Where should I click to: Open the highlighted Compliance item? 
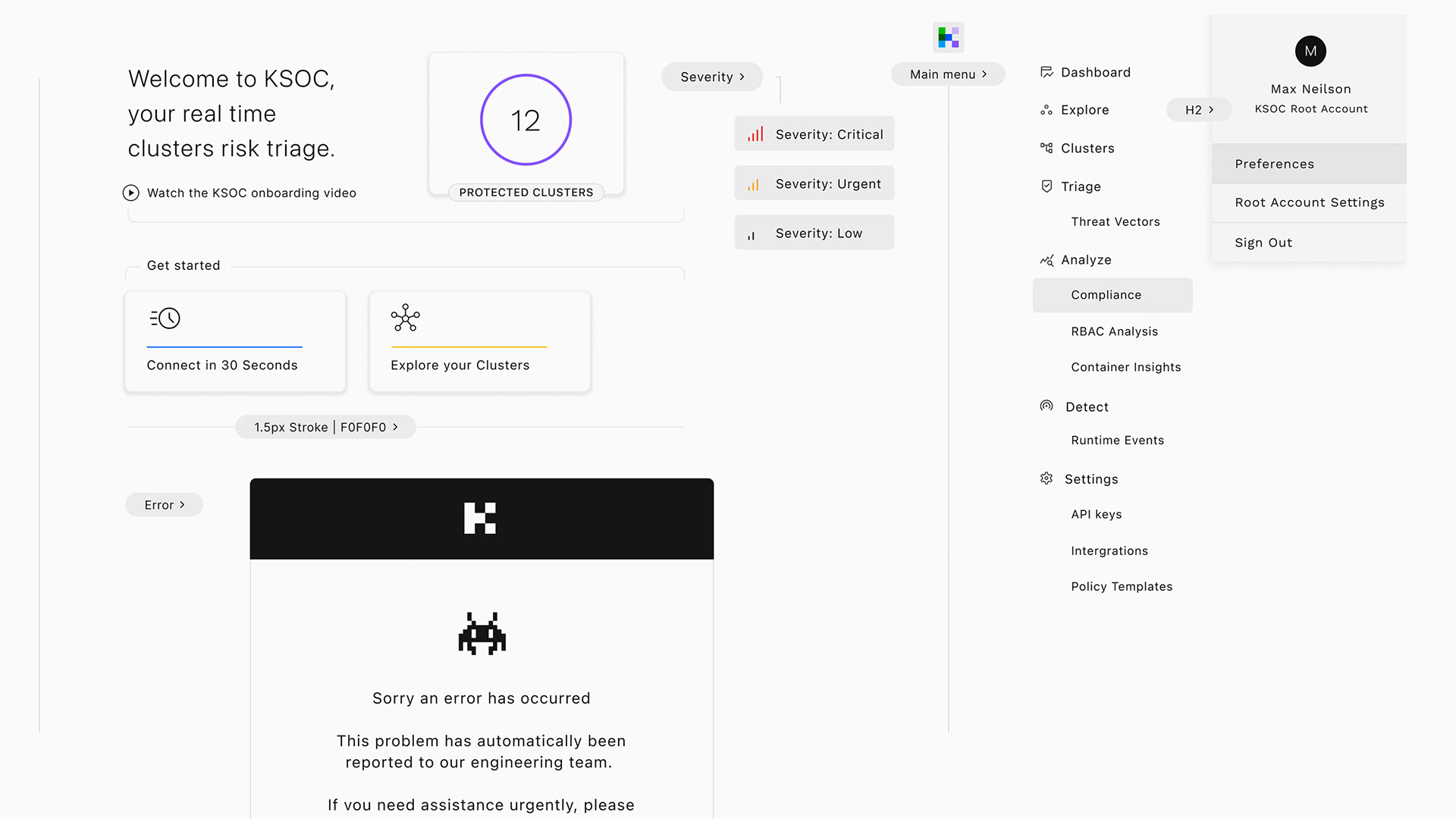pos(1112,295)
